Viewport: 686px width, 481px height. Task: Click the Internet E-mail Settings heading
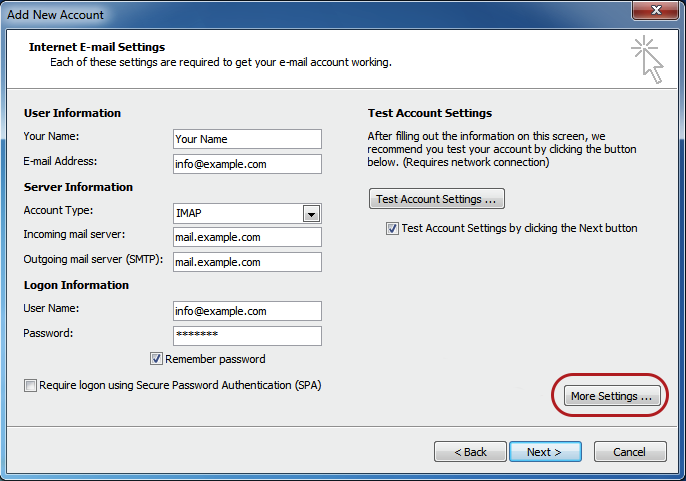[97, 47]
